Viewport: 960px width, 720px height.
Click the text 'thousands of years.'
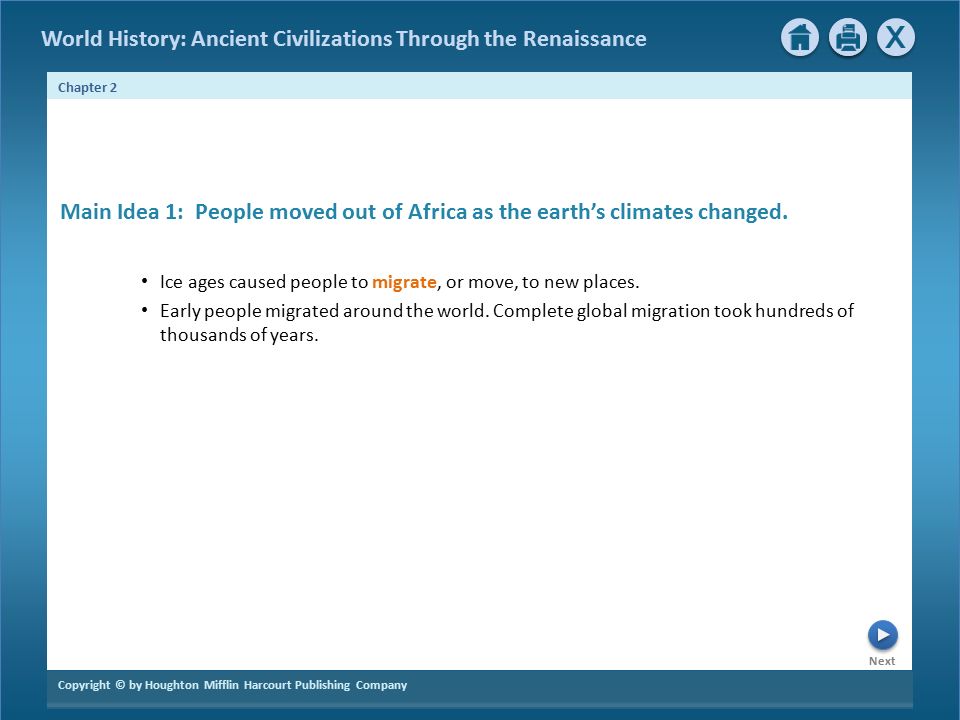coord(239,335)
